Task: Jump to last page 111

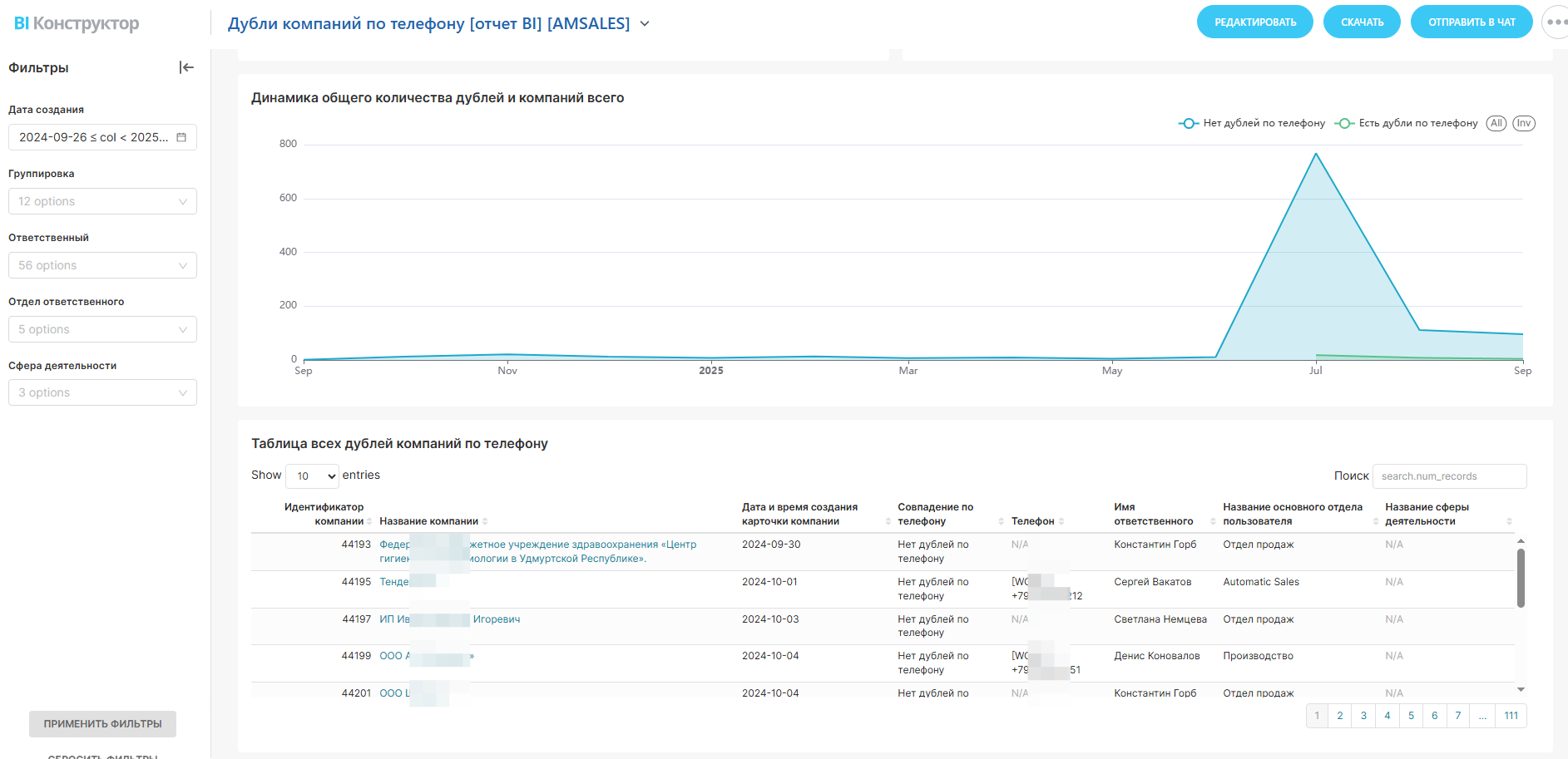Action: click(1511, 716)
